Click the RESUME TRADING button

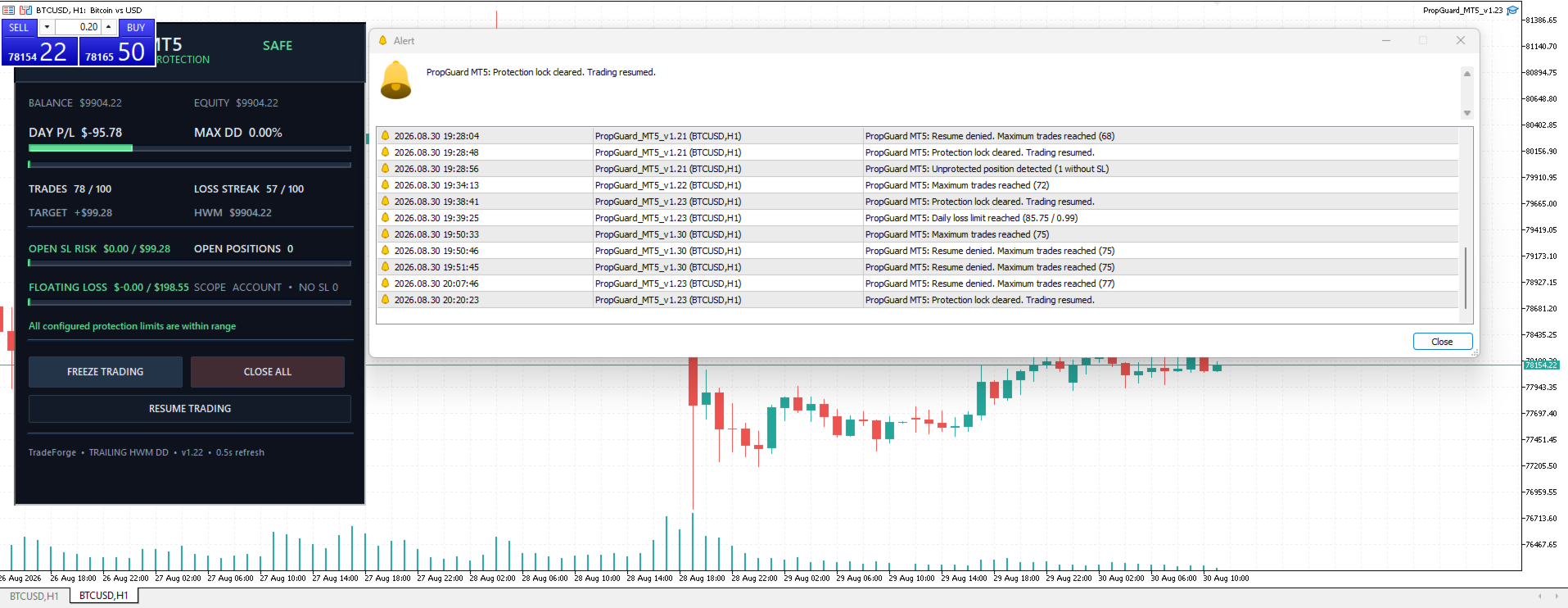pyautogui.click(x=190, y=409)
